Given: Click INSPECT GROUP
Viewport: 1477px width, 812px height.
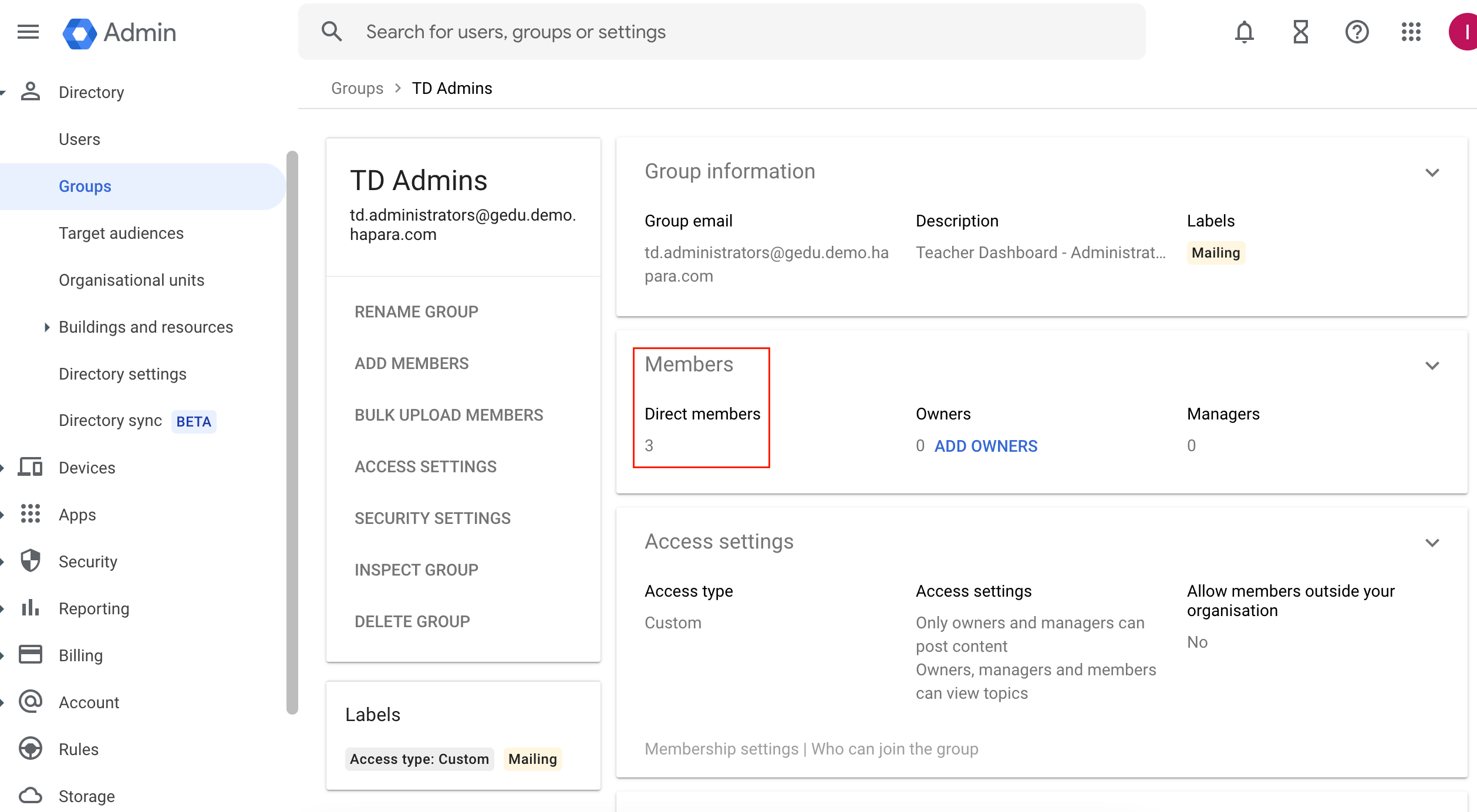Looking at the screenshot, I should click(416, 570).
